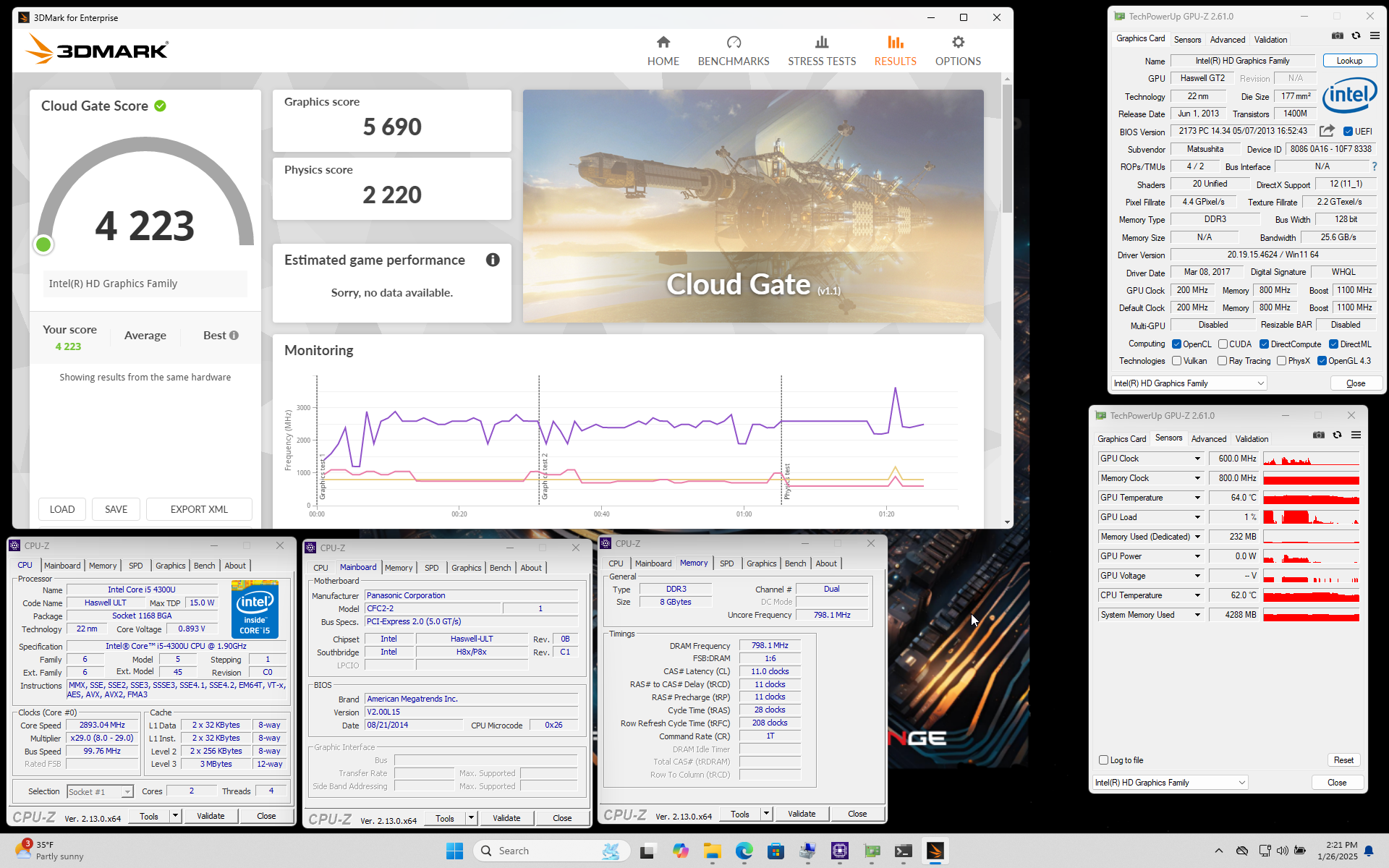Click the Reset button in GPU-Z Sensors
The height and width of the screenshot is (868, 1389).
point(1343,760)
